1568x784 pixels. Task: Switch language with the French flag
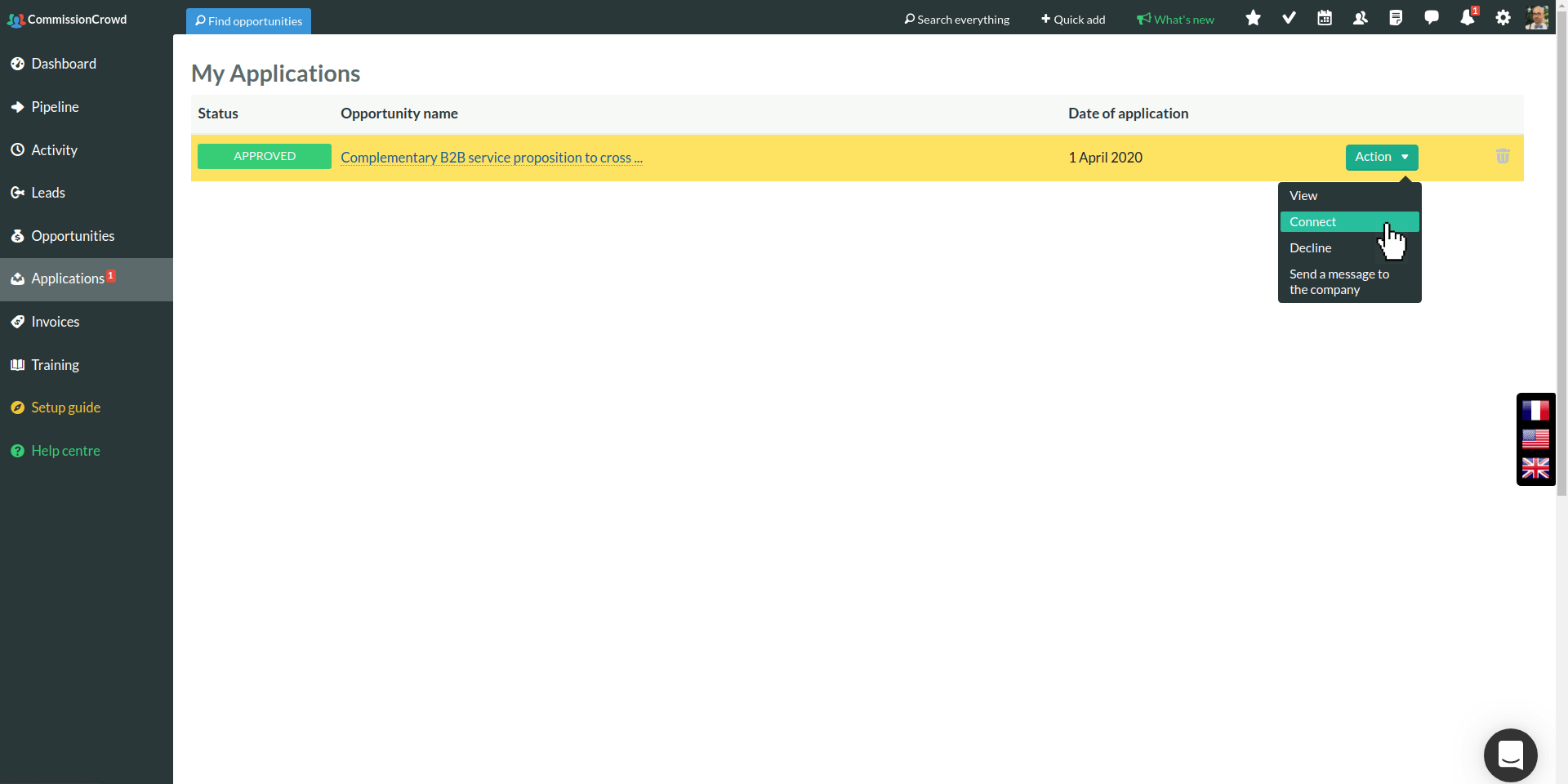click(x=1535, y=410)
